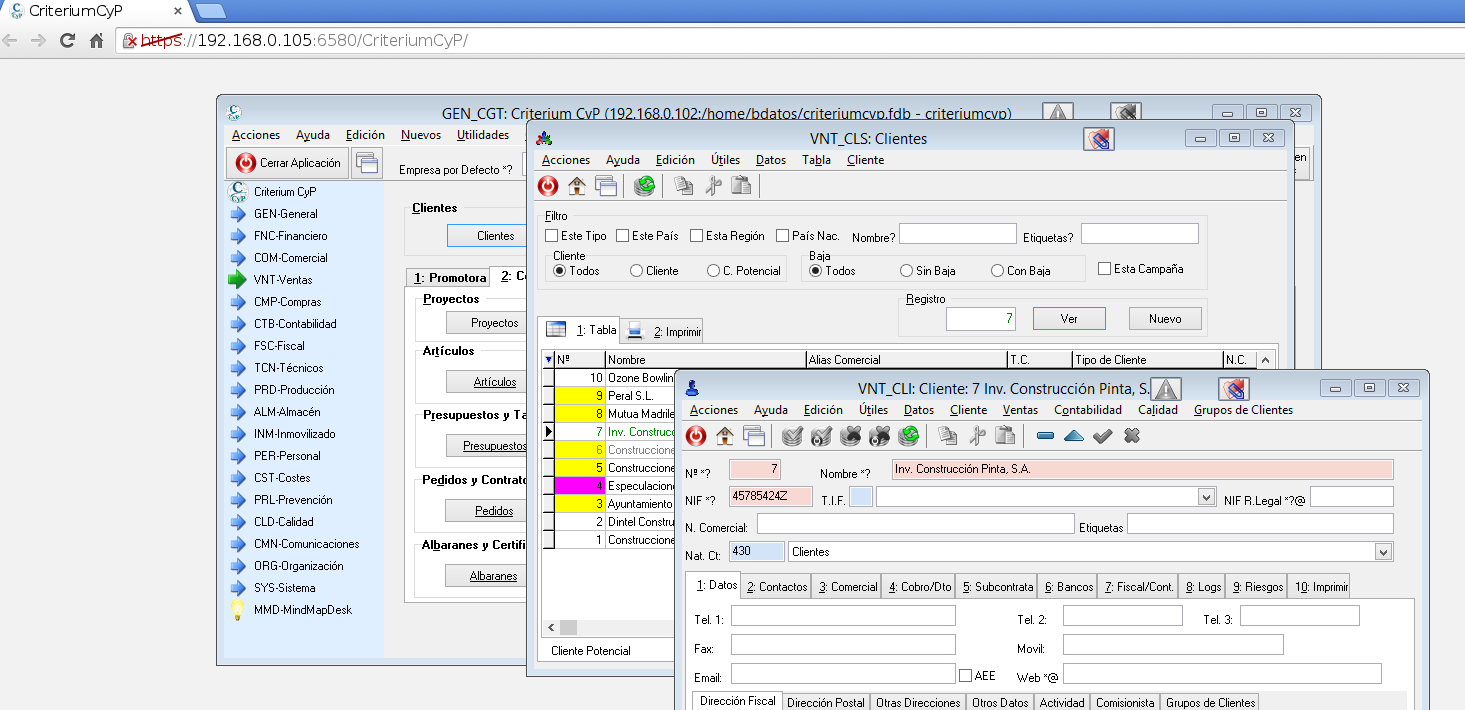Click paperclip attachment icon in VNT_CLI title bar

point(1234,389)
